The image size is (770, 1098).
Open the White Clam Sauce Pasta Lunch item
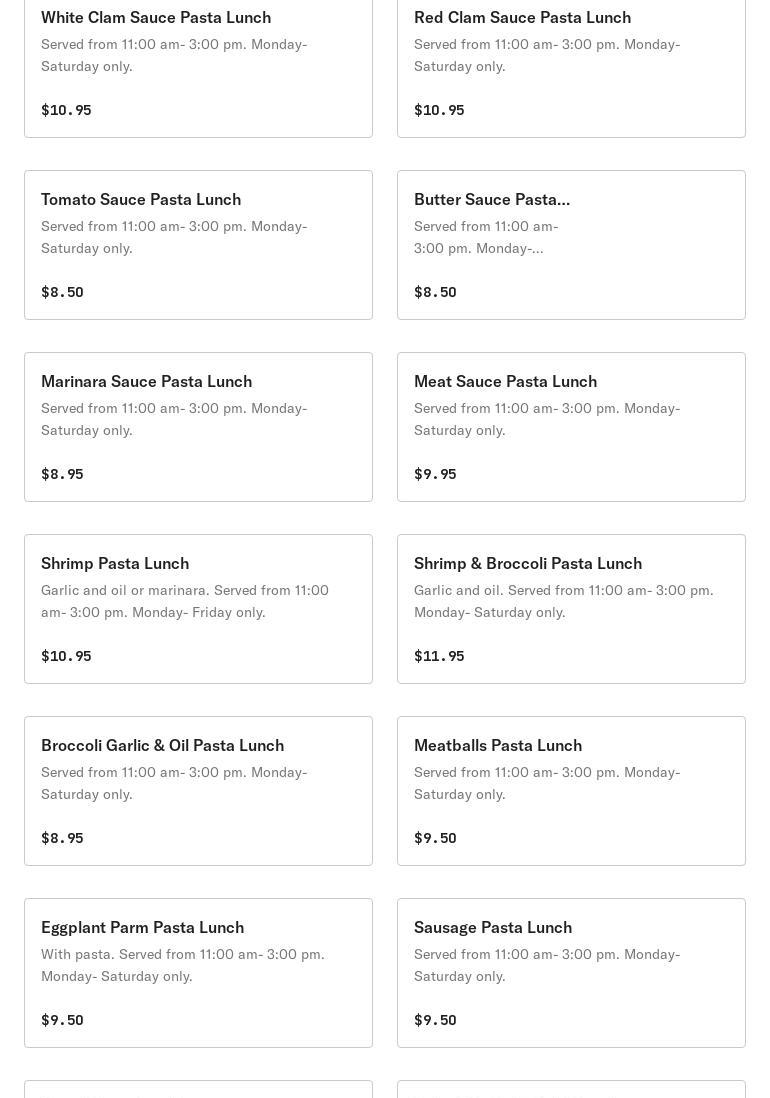[198, 68]
